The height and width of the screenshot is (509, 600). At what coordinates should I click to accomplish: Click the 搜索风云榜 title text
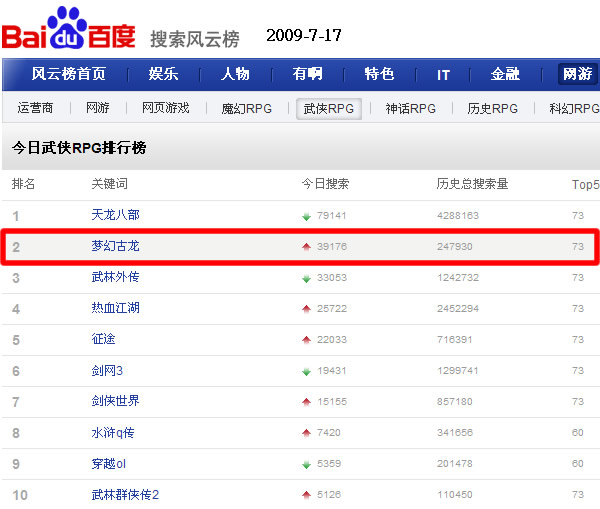[195, 39]
